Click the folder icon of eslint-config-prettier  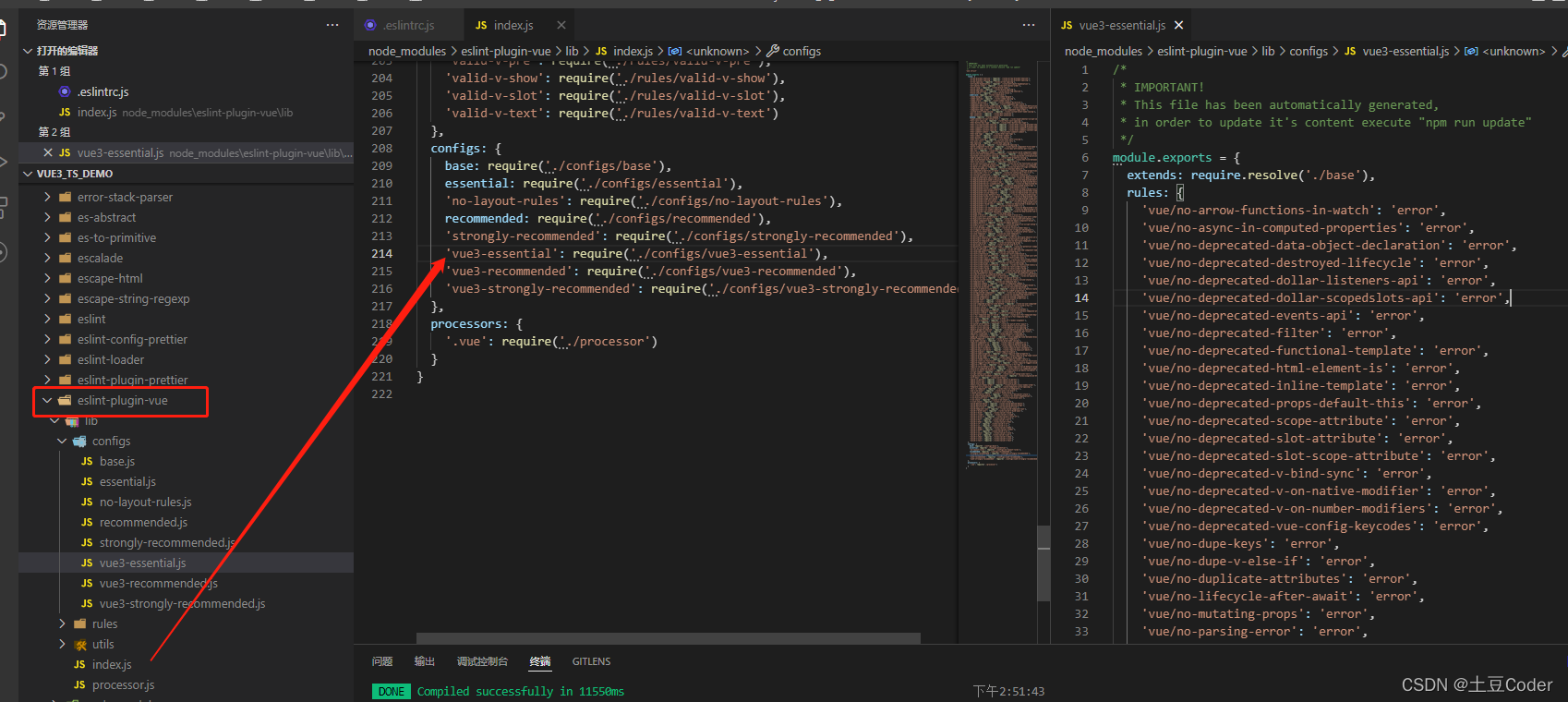[x=66, y=339]
